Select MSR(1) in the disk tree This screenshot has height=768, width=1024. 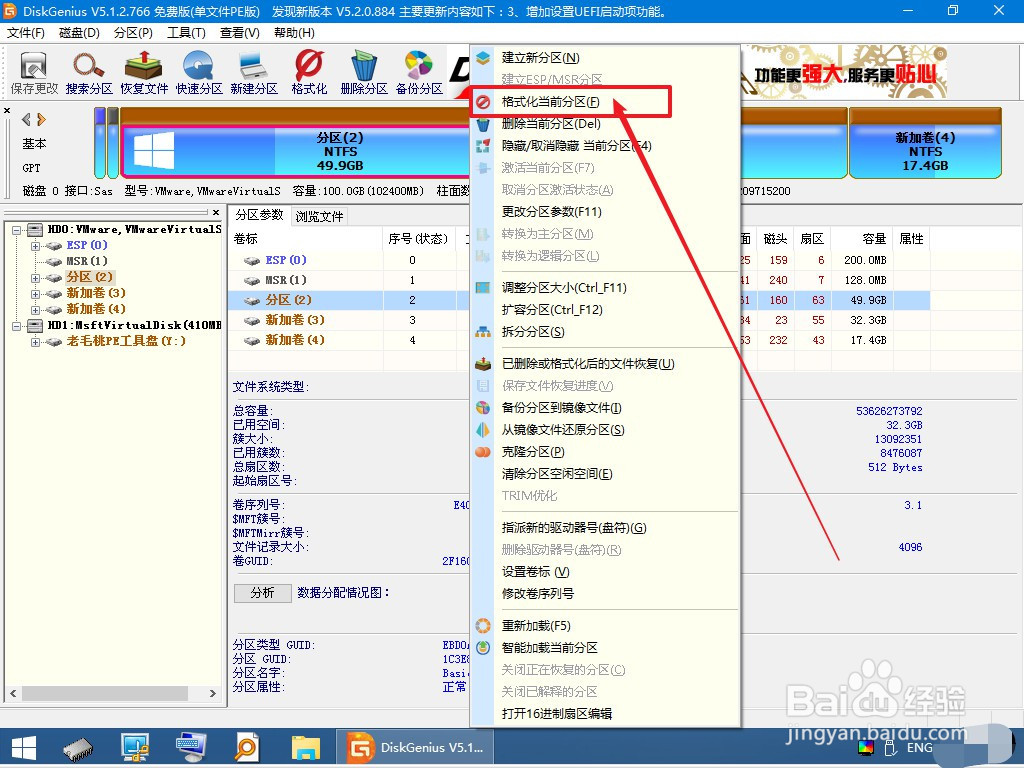(x=87, y=261)
